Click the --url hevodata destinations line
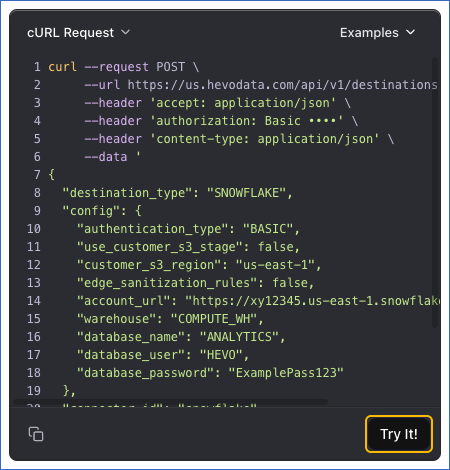The image size is (450, 470). pos(261,85)
